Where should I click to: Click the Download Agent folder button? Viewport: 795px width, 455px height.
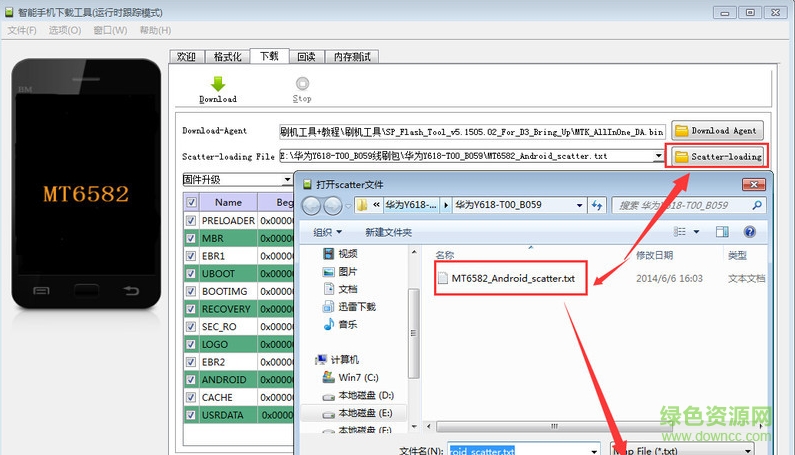717,131
